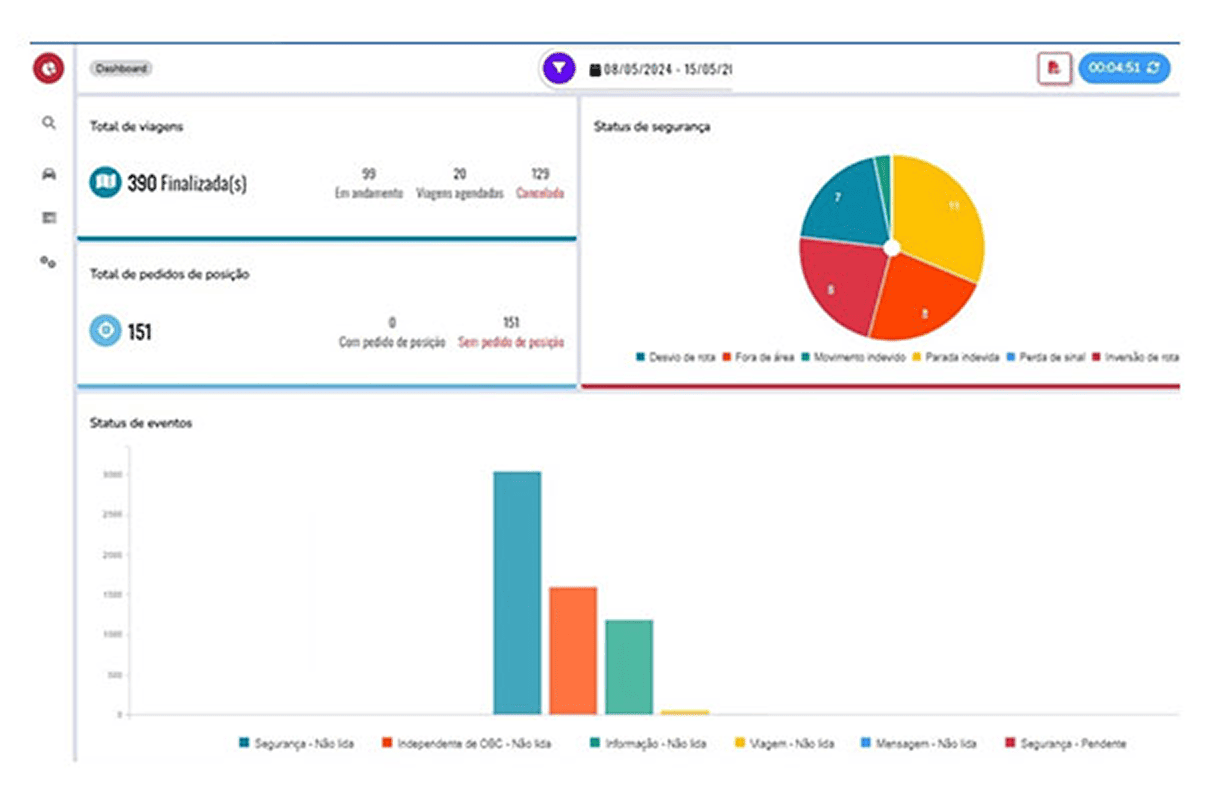
Task: Click the purple filter funnel button
Action: 558,69
